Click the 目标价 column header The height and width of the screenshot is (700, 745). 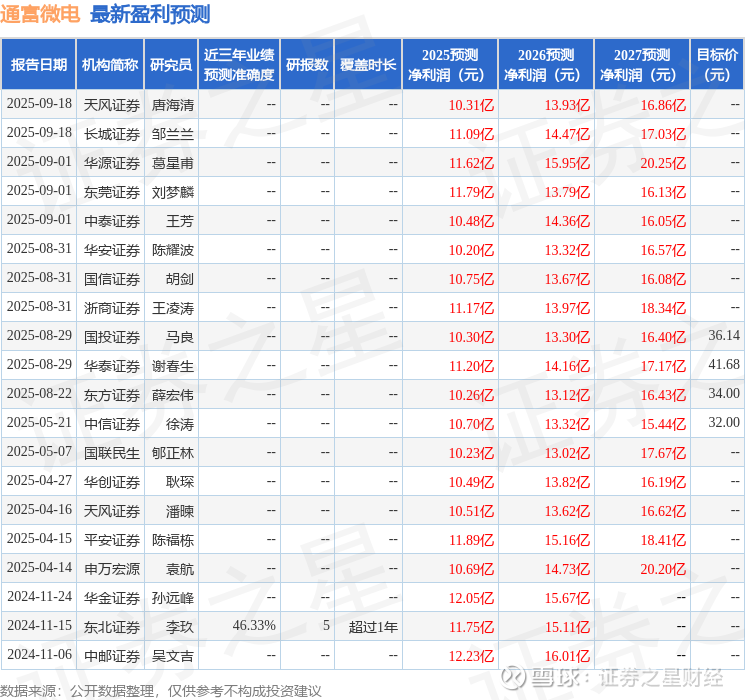(x=716, y=65)
